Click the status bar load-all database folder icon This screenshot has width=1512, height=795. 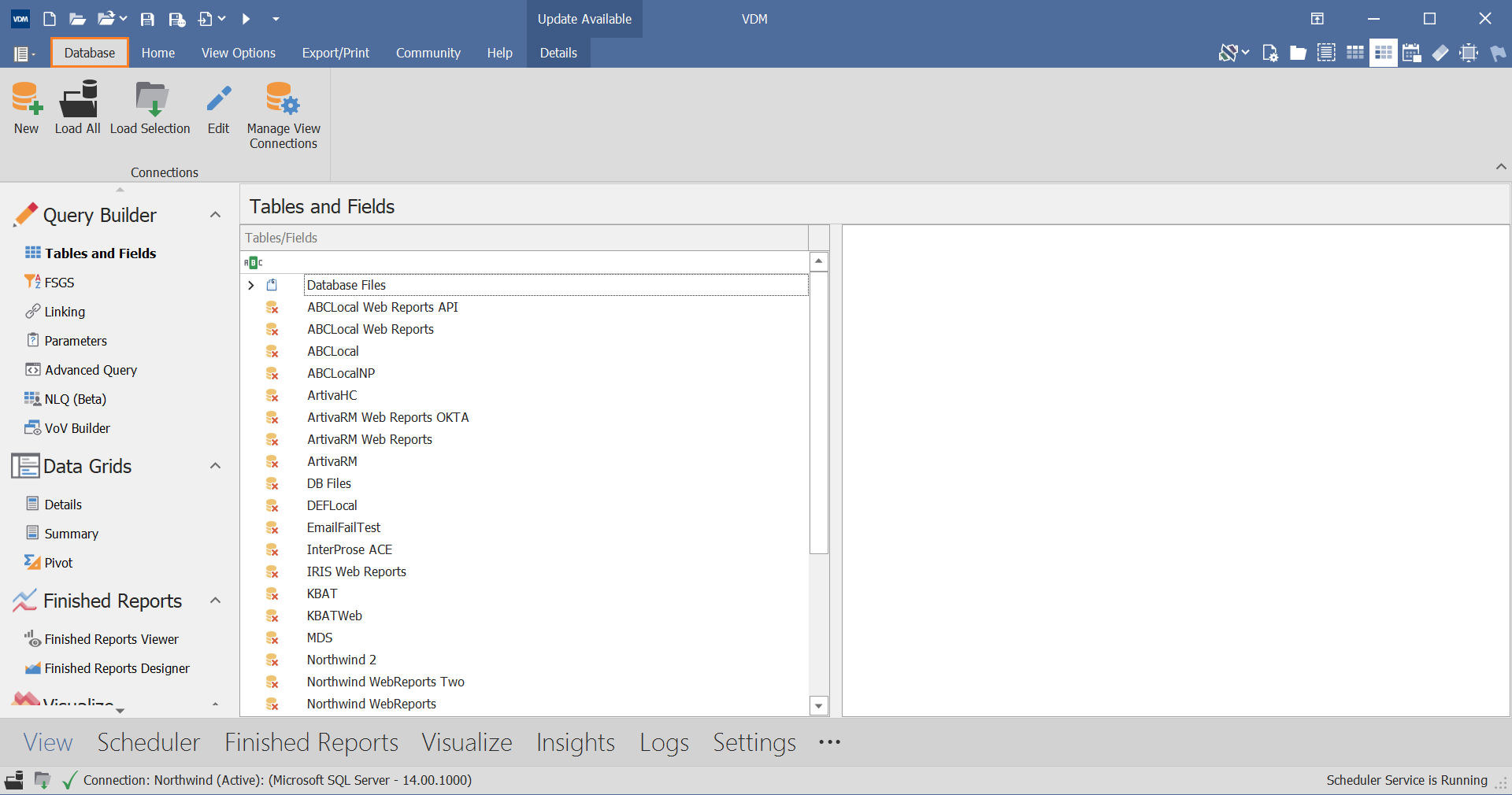pos(14,780)
